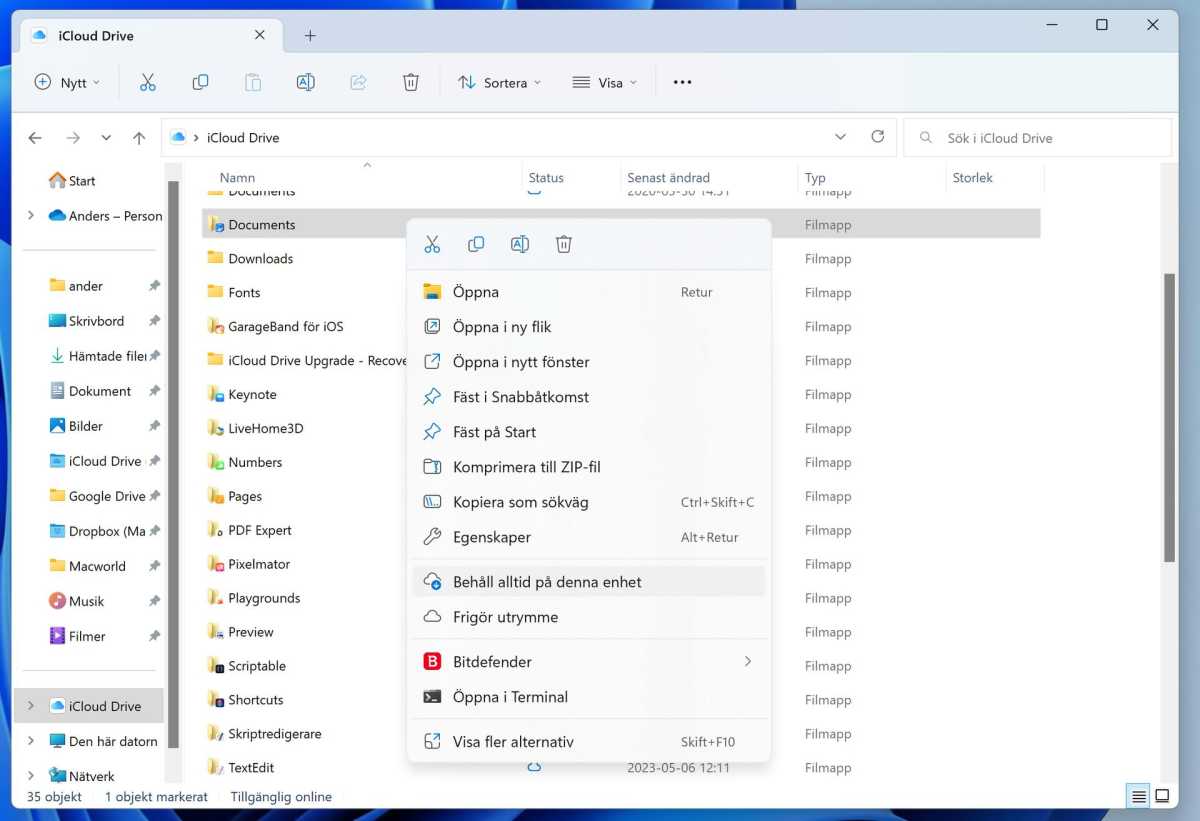The image size is (1200, 821).
Task: Open the recent locations dropdown chevron
Action: 106,138
